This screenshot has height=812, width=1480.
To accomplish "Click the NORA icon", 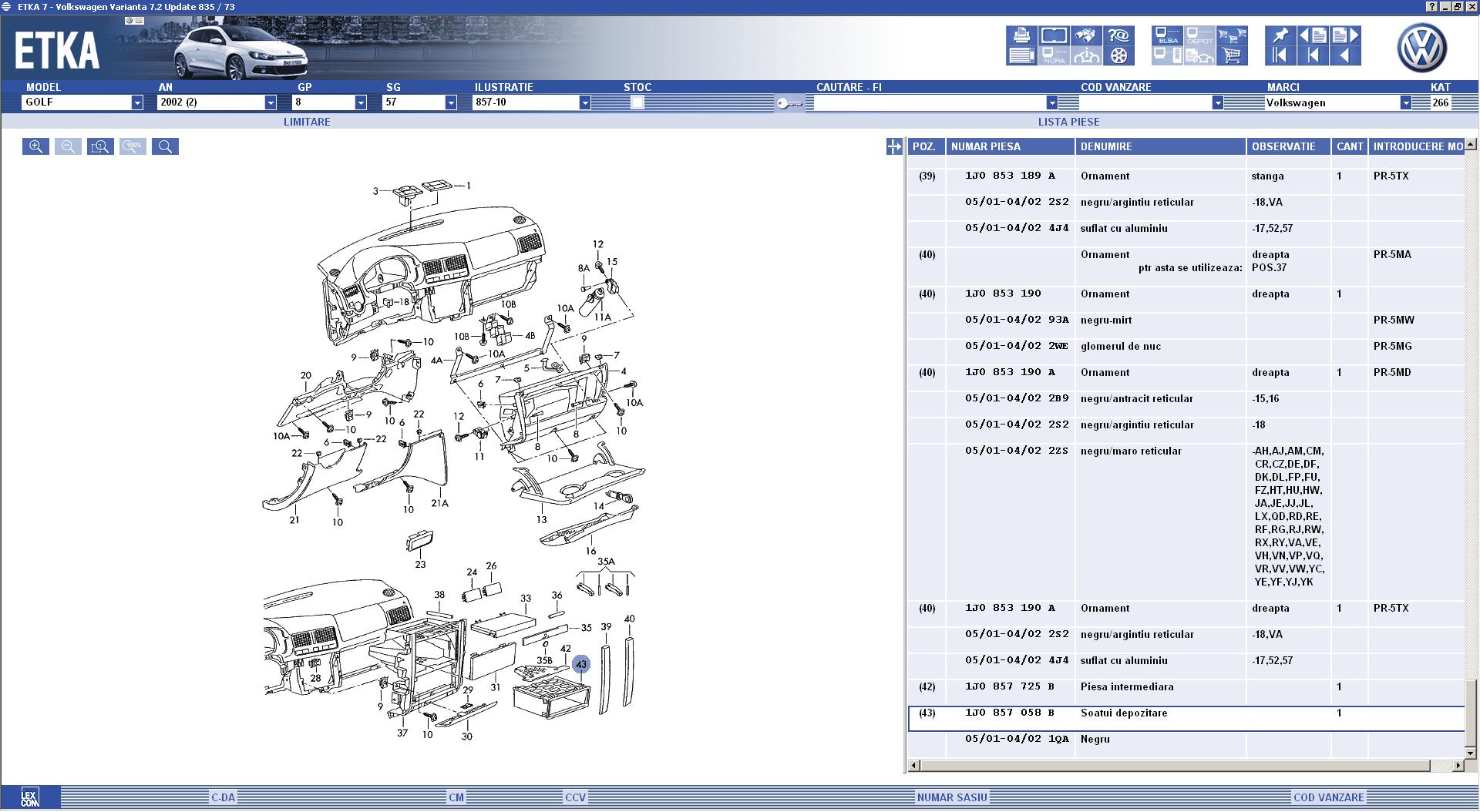I will click(1054, 55).
